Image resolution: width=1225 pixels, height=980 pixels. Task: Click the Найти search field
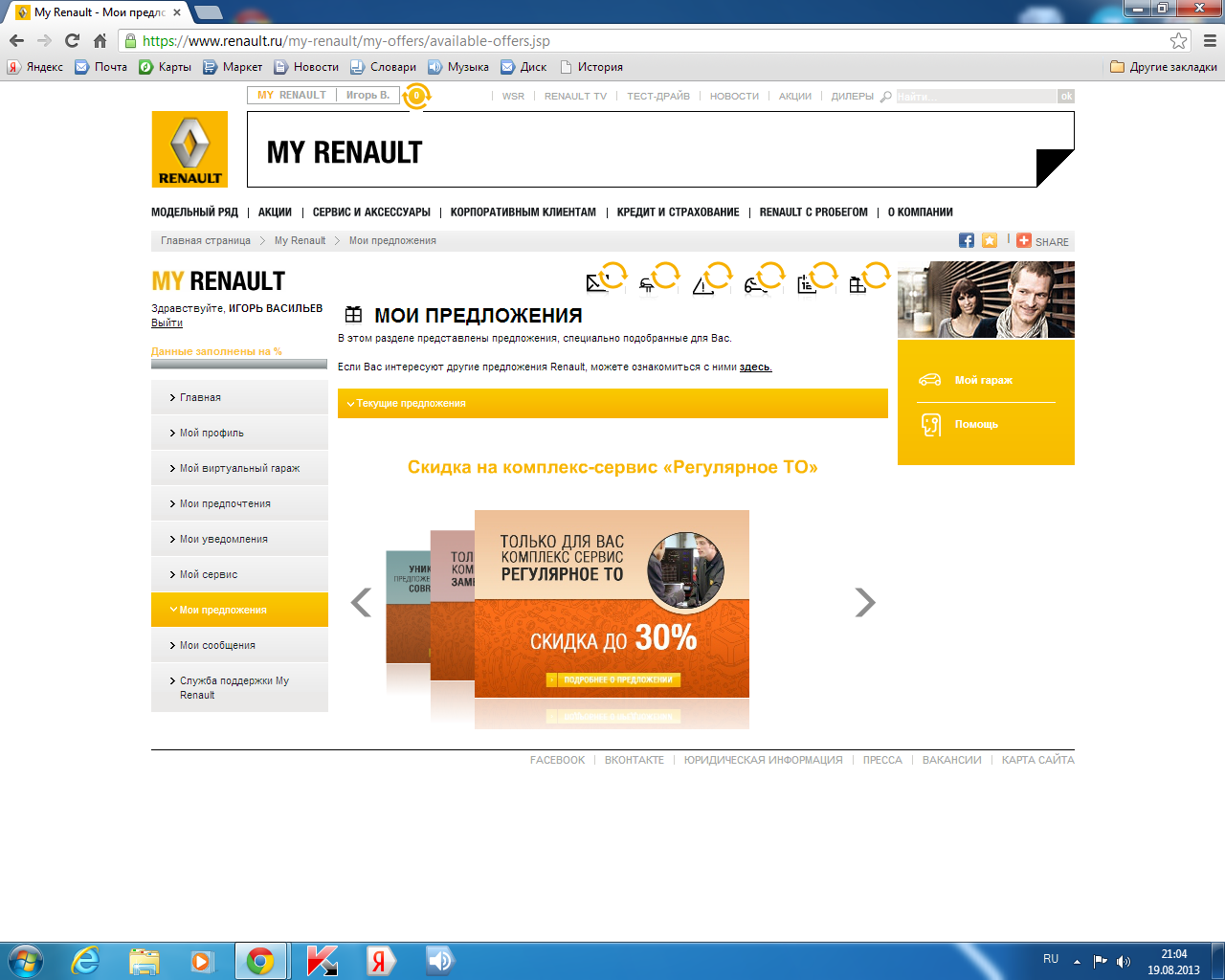pyautogui.click(x=976, y=97)
